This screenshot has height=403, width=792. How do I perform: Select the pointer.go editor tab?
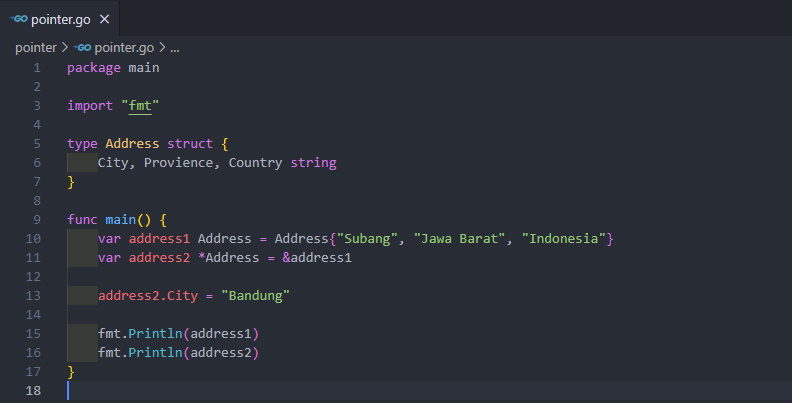coord(60,19)
